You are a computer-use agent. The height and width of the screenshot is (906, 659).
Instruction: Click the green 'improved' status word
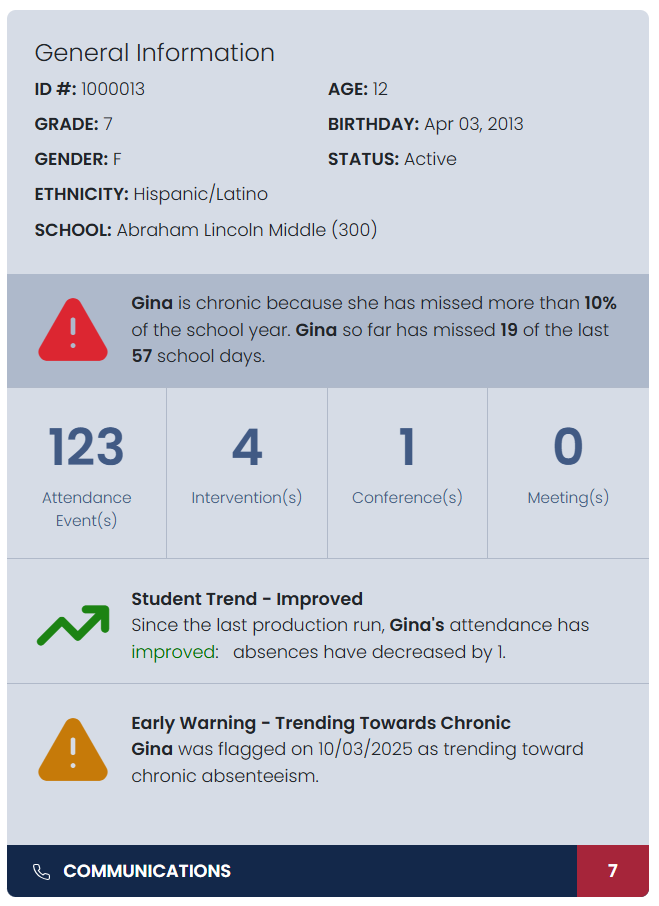(174, 652)
